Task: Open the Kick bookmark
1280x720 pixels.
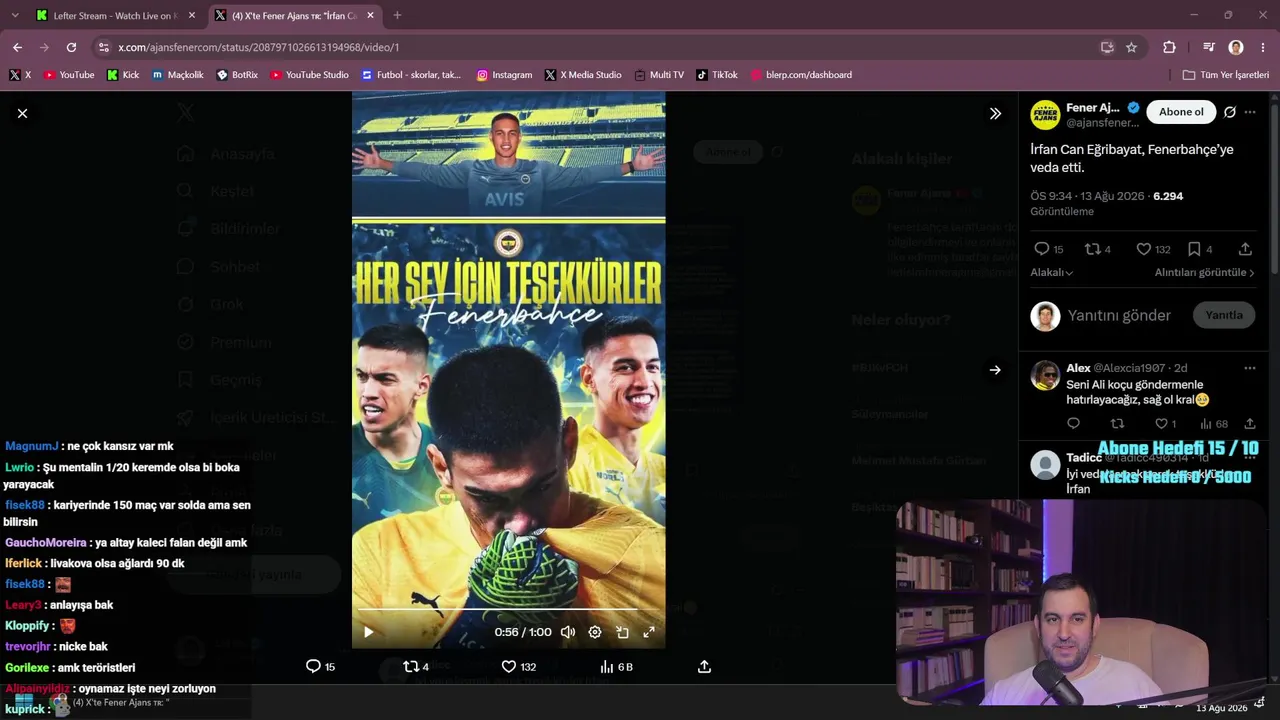Action: click(x=123, y=75)
